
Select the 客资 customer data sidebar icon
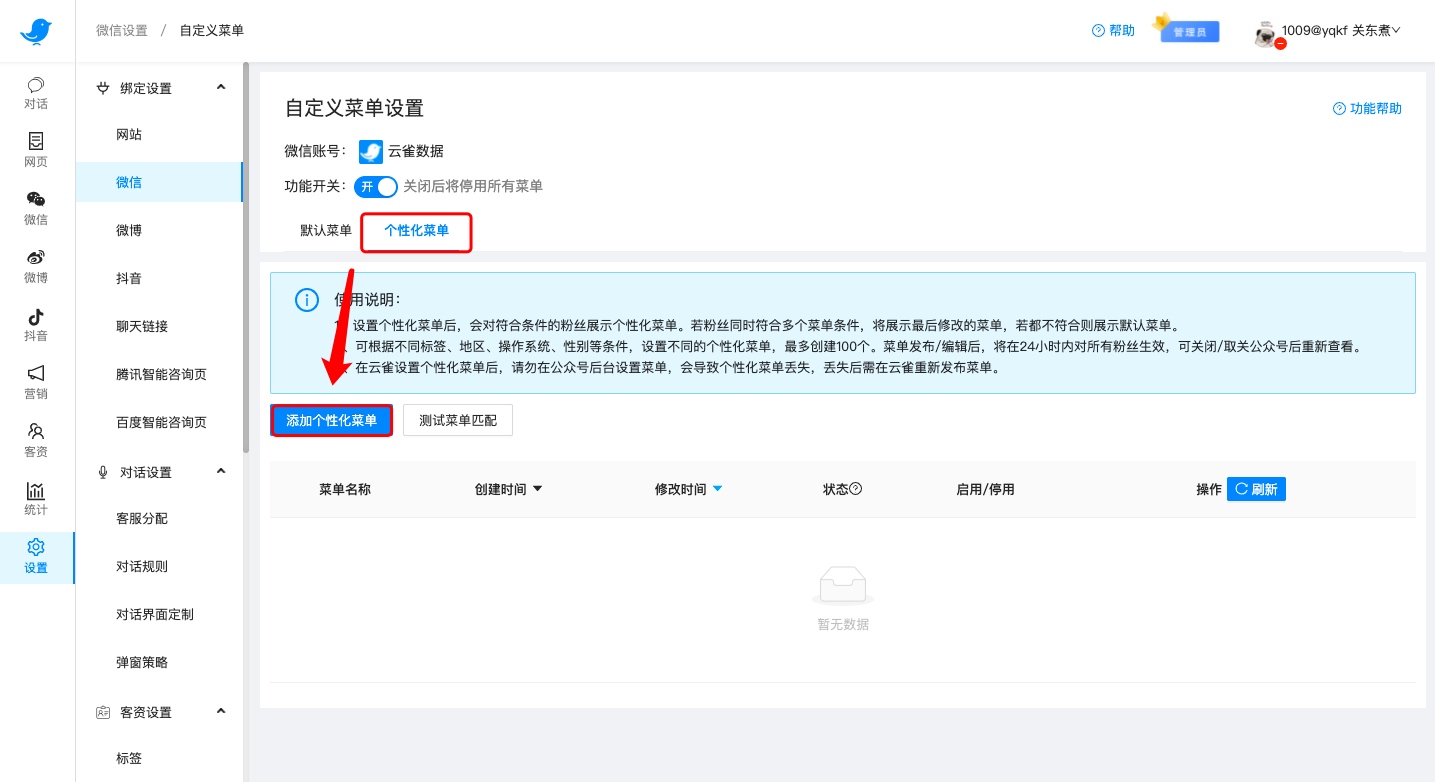[36, 441]
